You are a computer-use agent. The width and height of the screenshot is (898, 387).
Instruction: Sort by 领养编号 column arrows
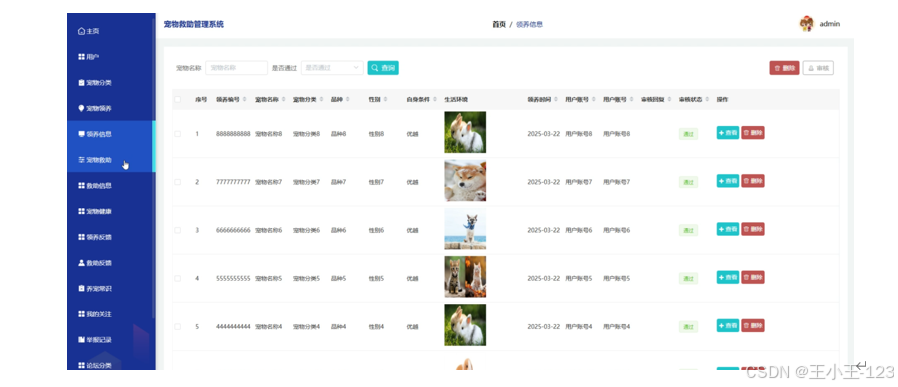coord(245,100)
